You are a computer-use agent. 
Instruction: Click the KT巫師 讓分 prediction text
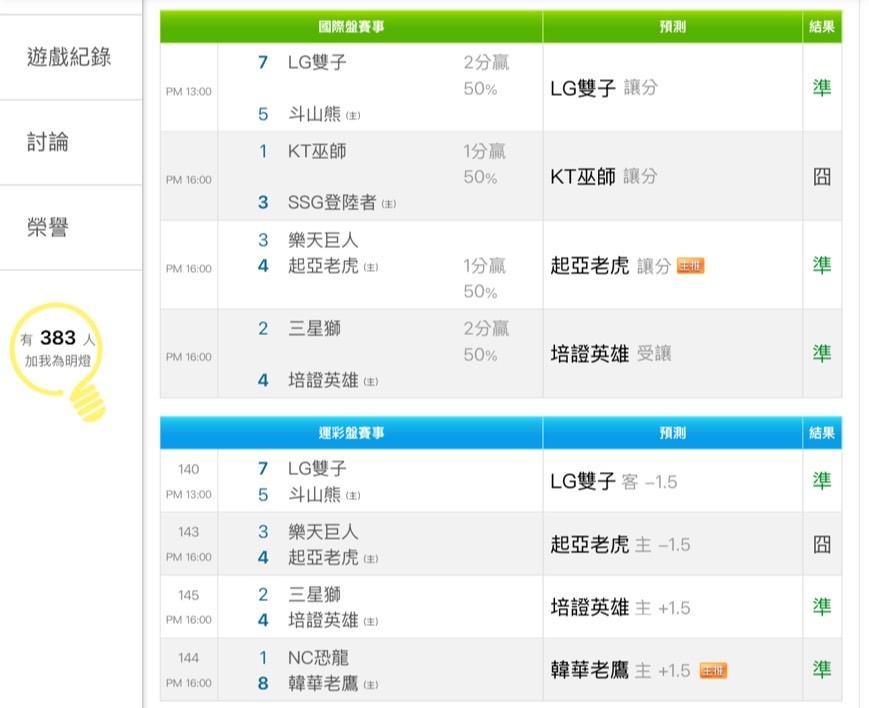point(603,177)
